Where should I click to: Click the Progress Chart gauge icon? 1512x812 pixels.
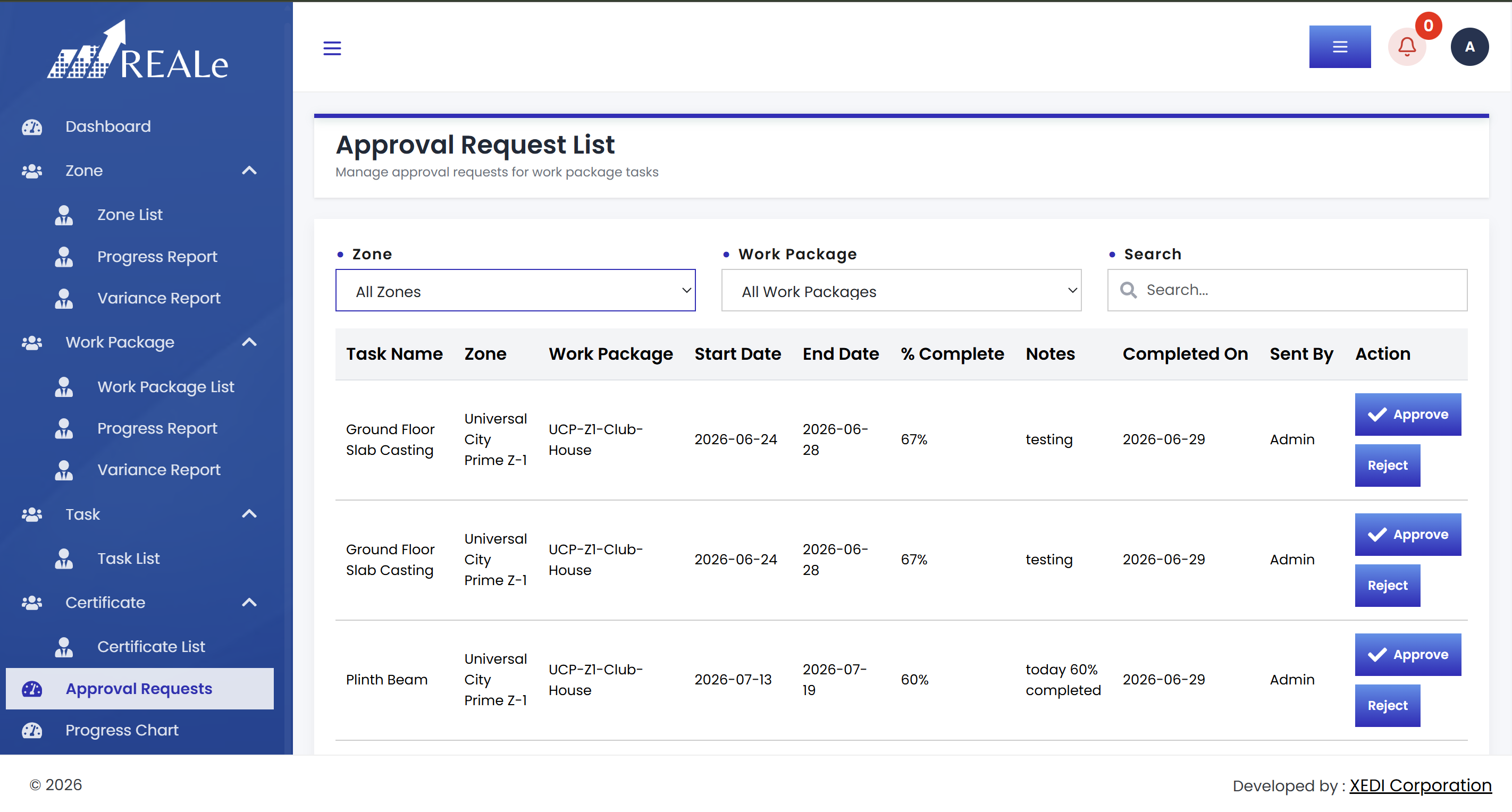[32, 731]
